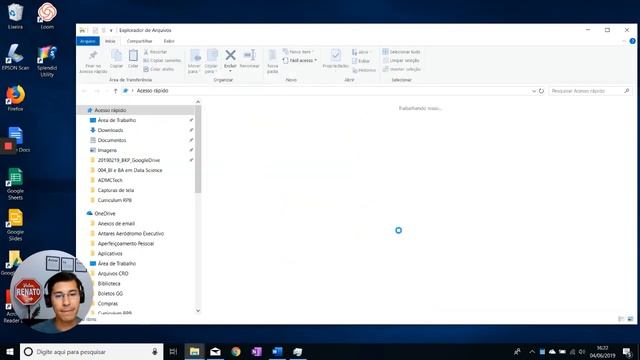Switch to the Início tab
640x360 pixels.
pos(110,41)
